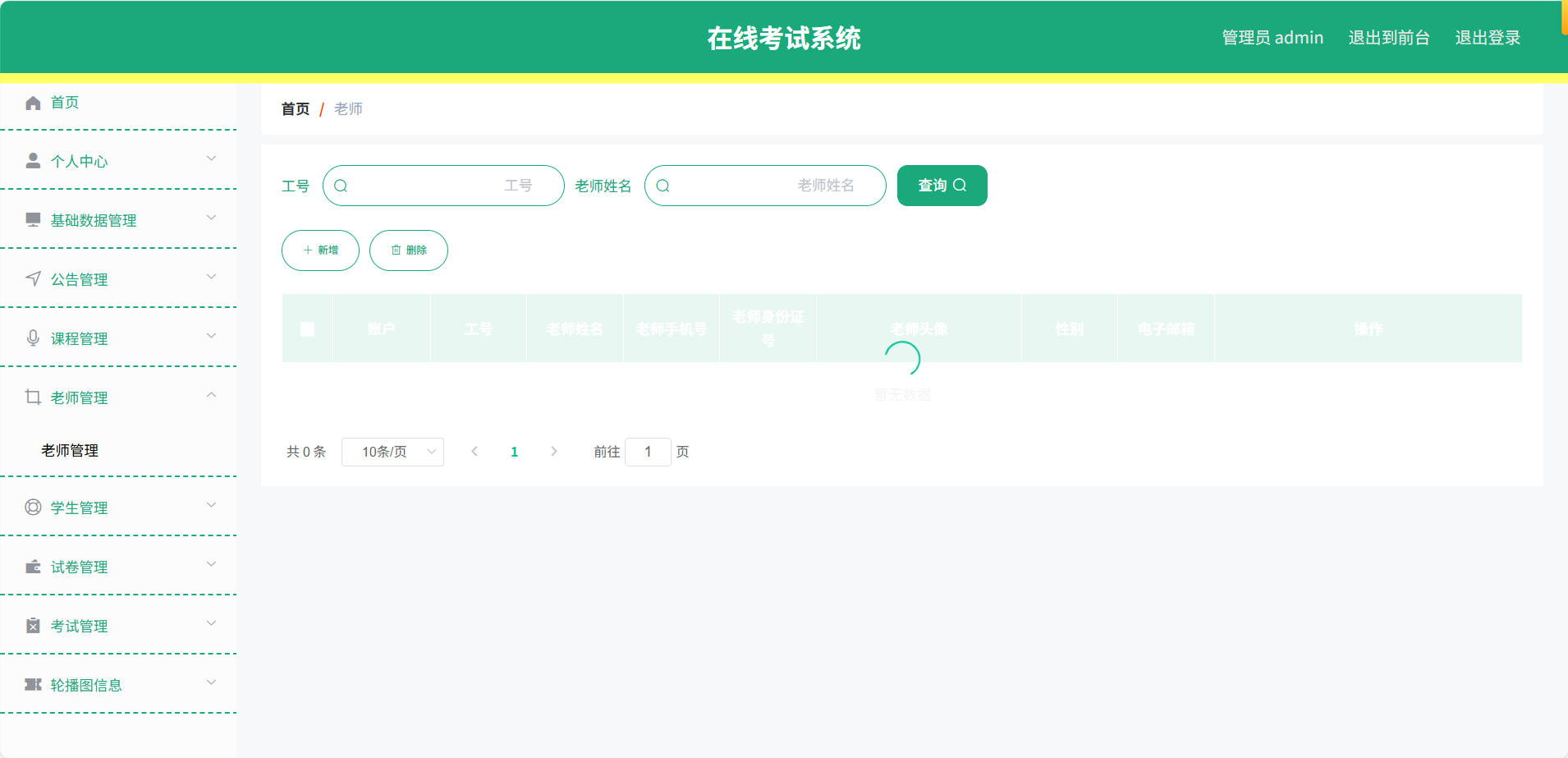Viewport: 1568px width, 758px height.
Task: Click the 查询 search button
Action: pyautogui.click(x=942, y=186)
